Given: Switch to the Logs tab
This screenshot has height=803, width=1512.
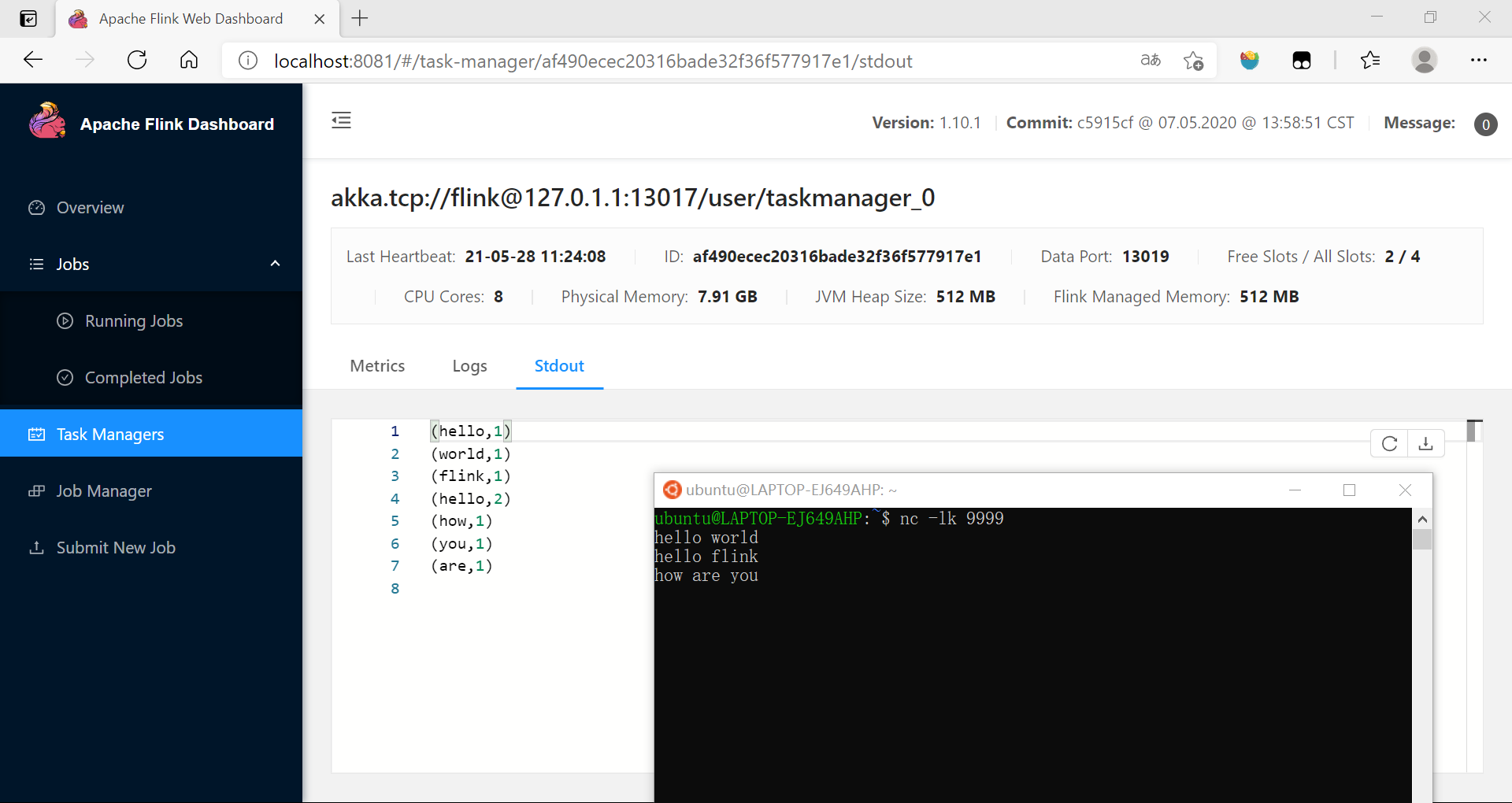Looking at the screenshot, I should pyautogui.click(x=469, y=366).
